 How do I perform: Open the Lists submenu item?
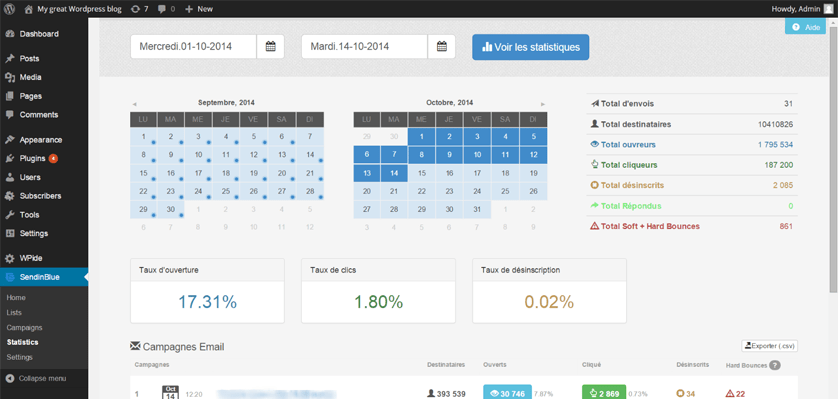(x=14, y=312)
